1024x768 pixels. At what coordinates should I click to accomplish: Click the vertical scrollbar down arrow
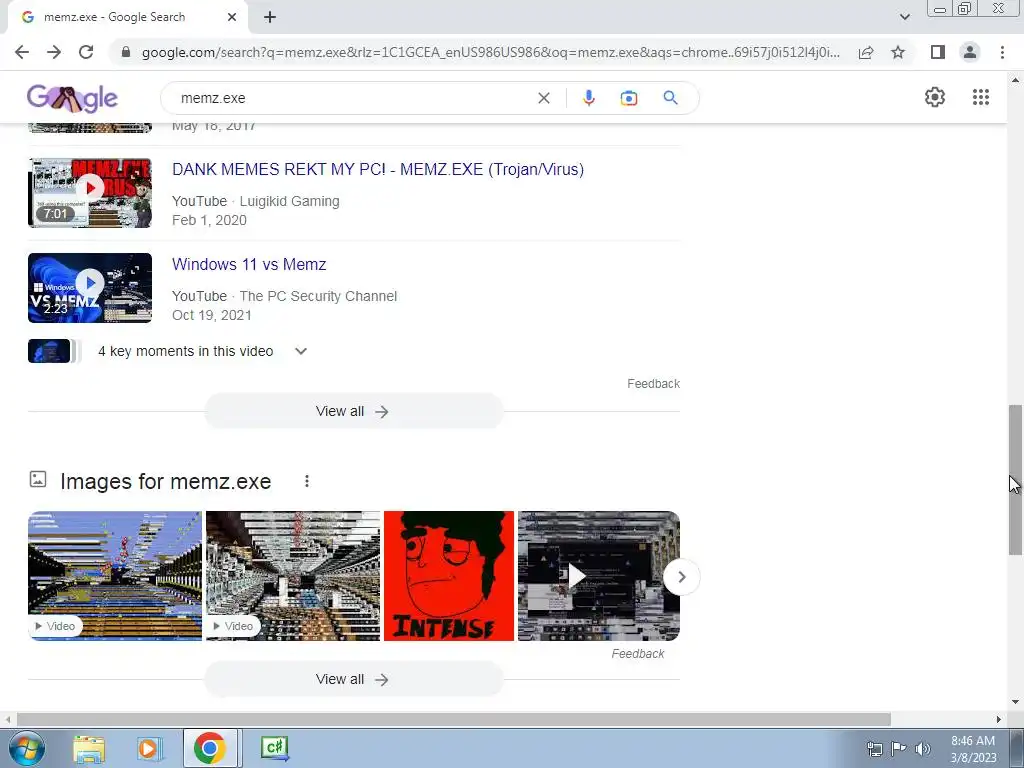(1015, 702)
